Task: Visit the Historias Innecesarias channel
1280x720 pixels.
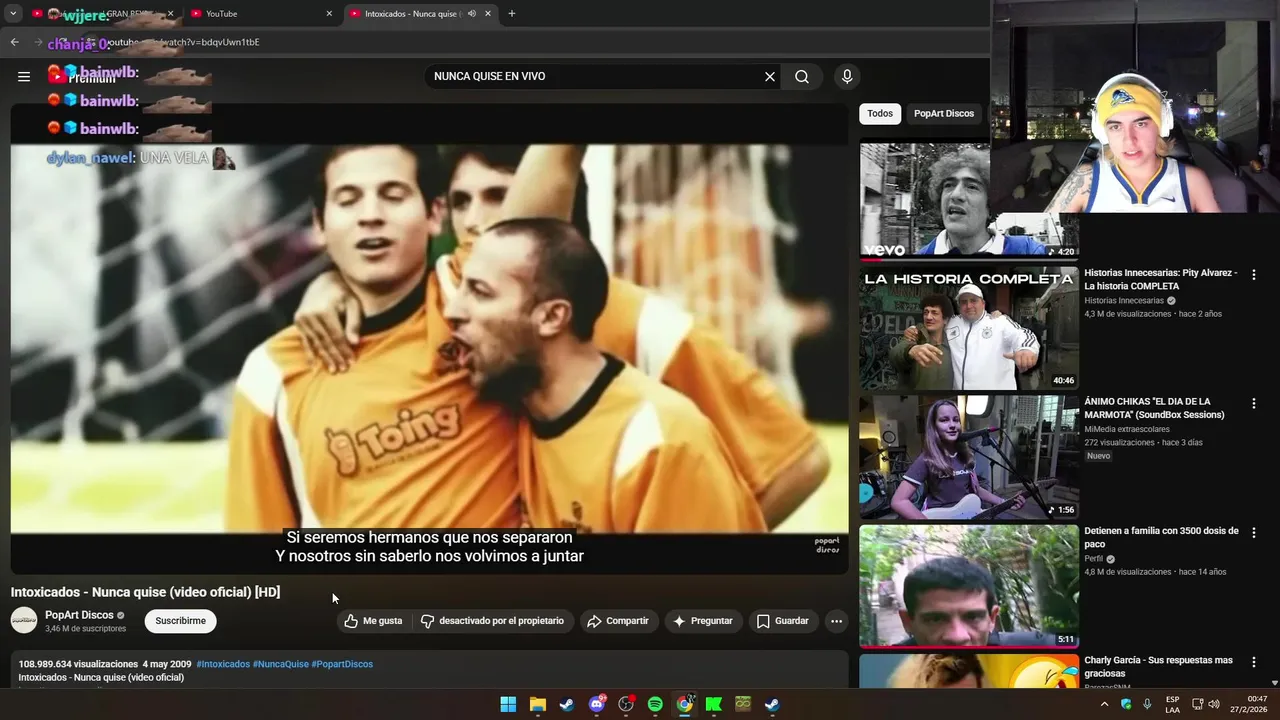Action: click(x=1124, y=300)
